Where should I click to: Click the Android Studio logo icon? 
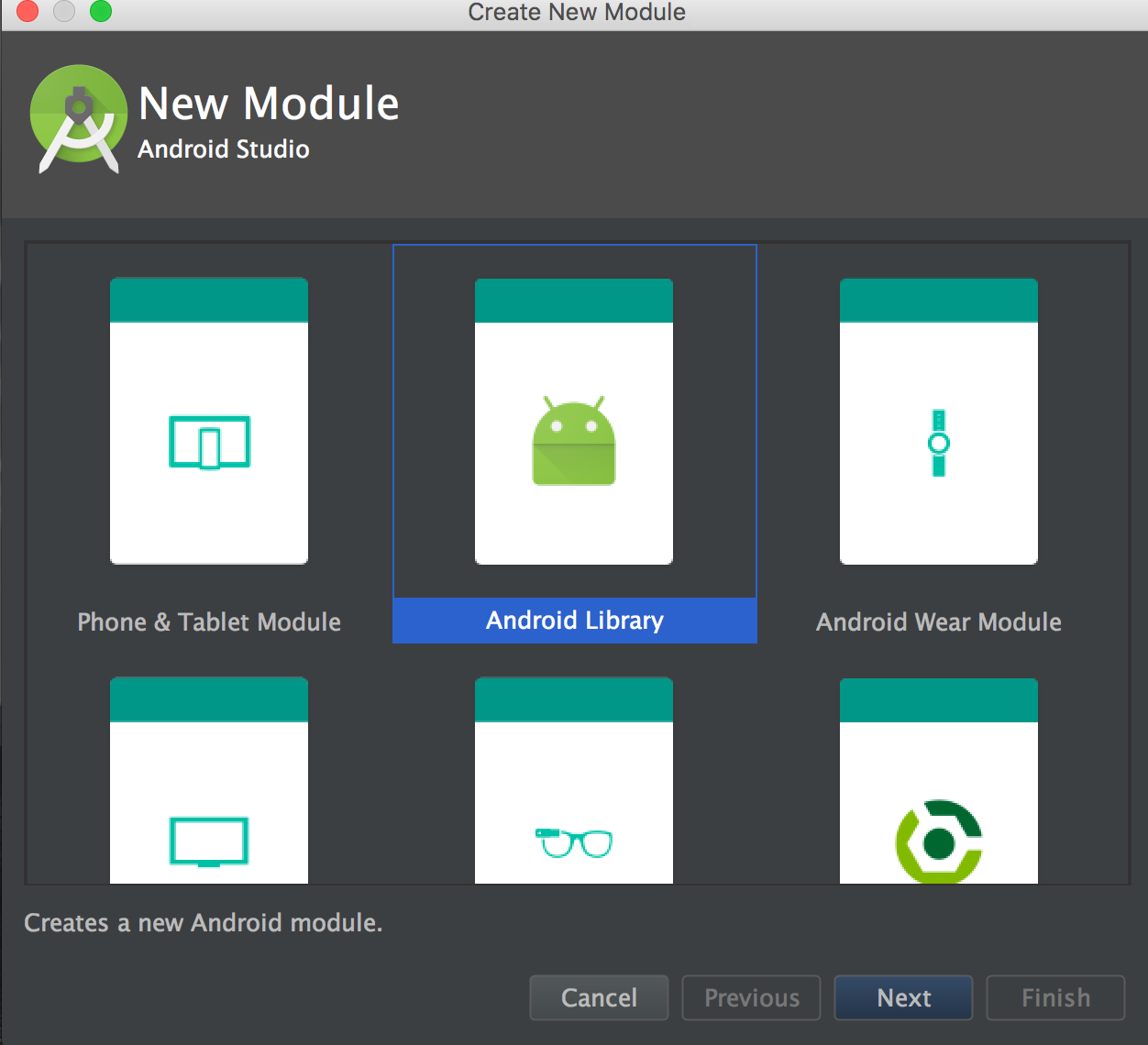79,119
